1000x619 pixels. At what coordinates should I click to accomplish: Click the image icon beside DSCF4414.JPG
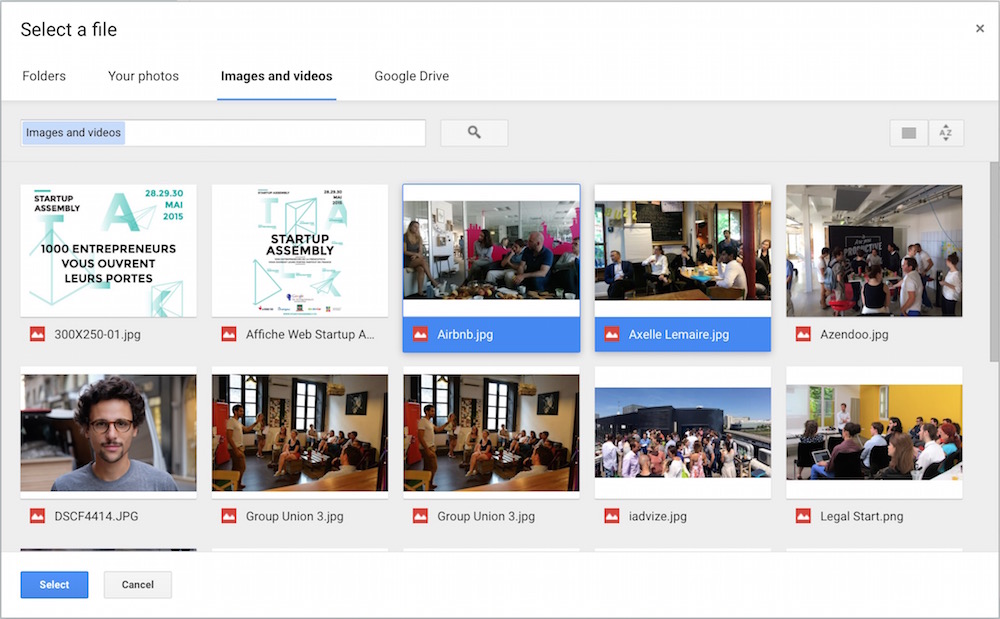coord(38,516)
